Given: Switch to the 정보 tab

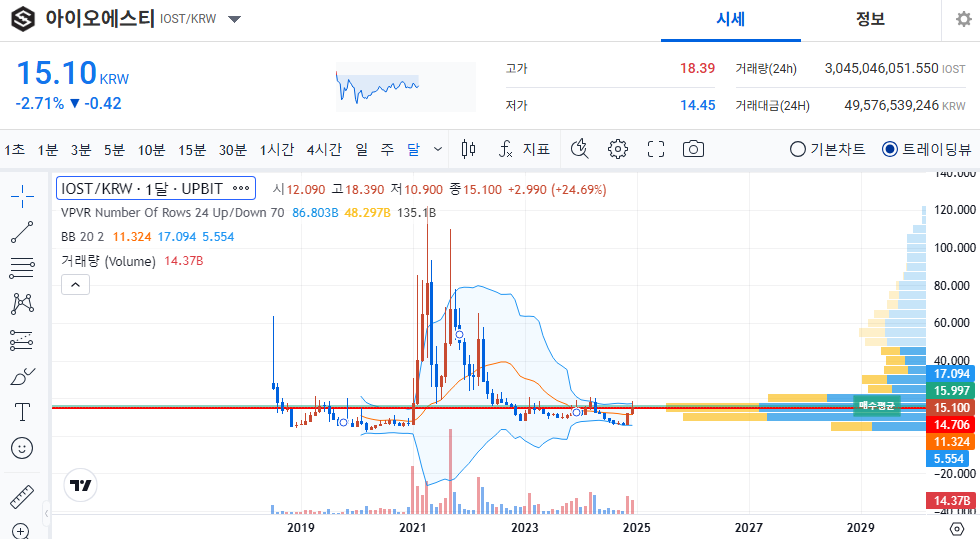Looking at the screenshot, I should tap(870, 19).
